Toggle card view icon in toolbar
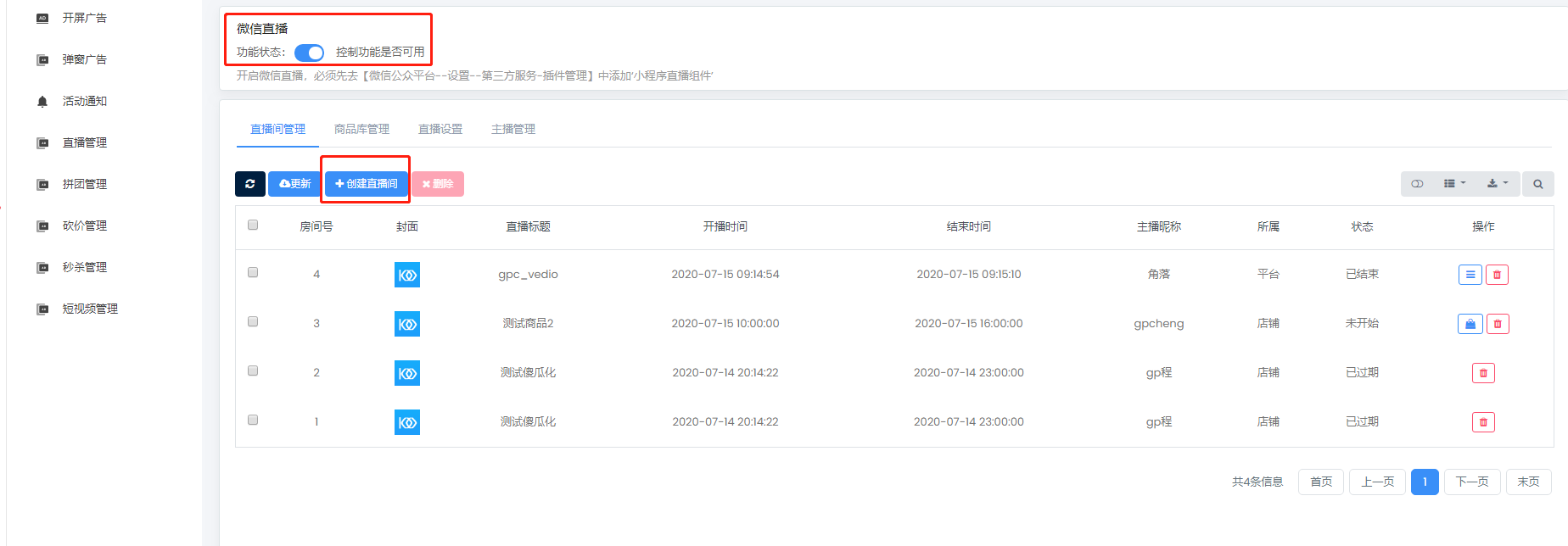The height and width of the screenshot is (546, 1568). tap(1417, 184)
